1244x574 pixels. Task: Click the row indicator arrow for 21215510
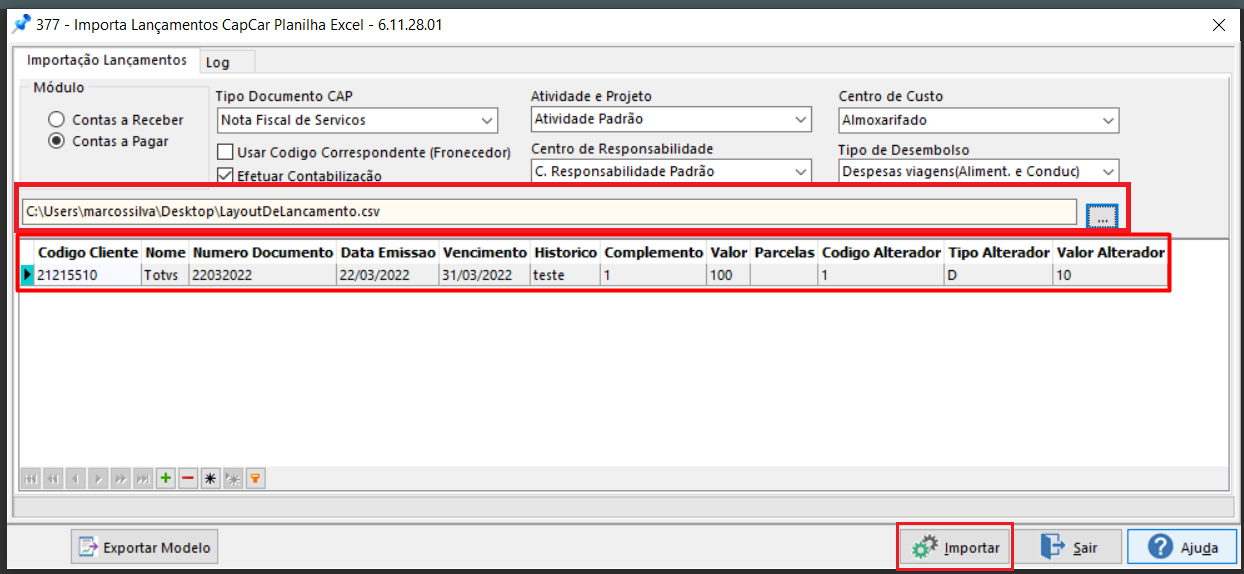coord(28,275)
